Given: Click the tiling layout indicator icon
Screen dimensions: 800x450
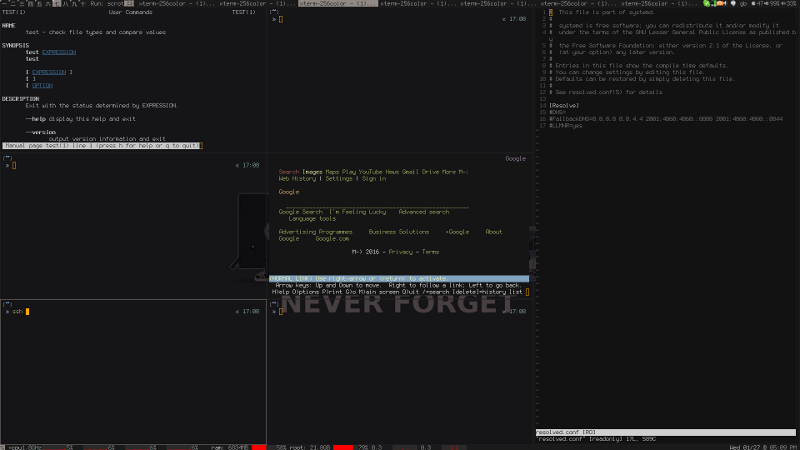Looking at the screenshot, I should pyautogui.click(x=129, y=3).
